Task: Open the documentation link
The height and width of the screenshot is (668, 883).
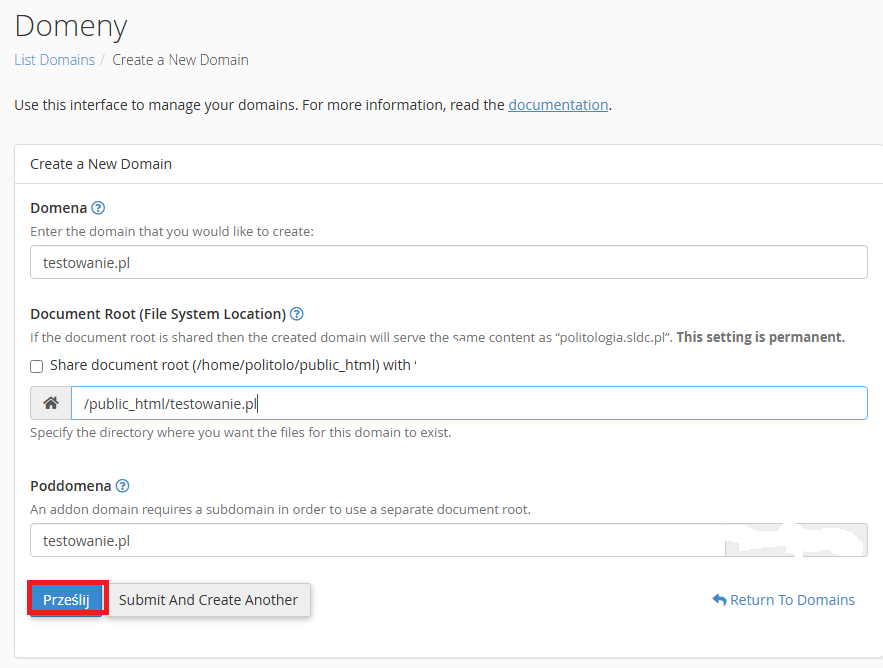Action: click(558, 104)
